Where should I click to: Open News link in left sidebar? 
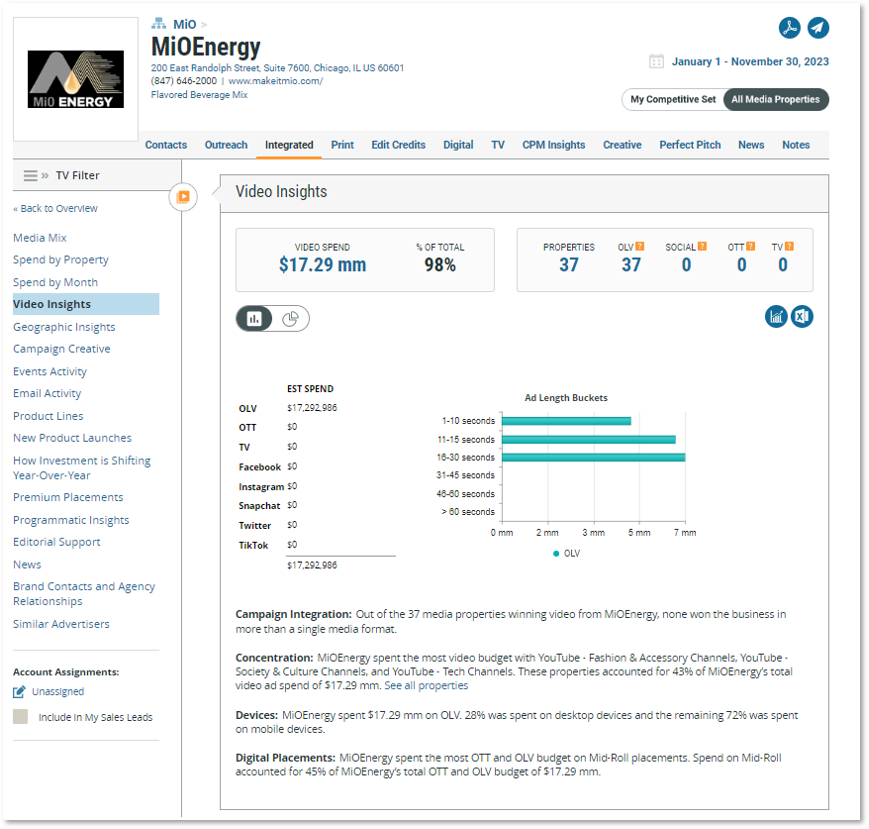[x=27, y=565]
